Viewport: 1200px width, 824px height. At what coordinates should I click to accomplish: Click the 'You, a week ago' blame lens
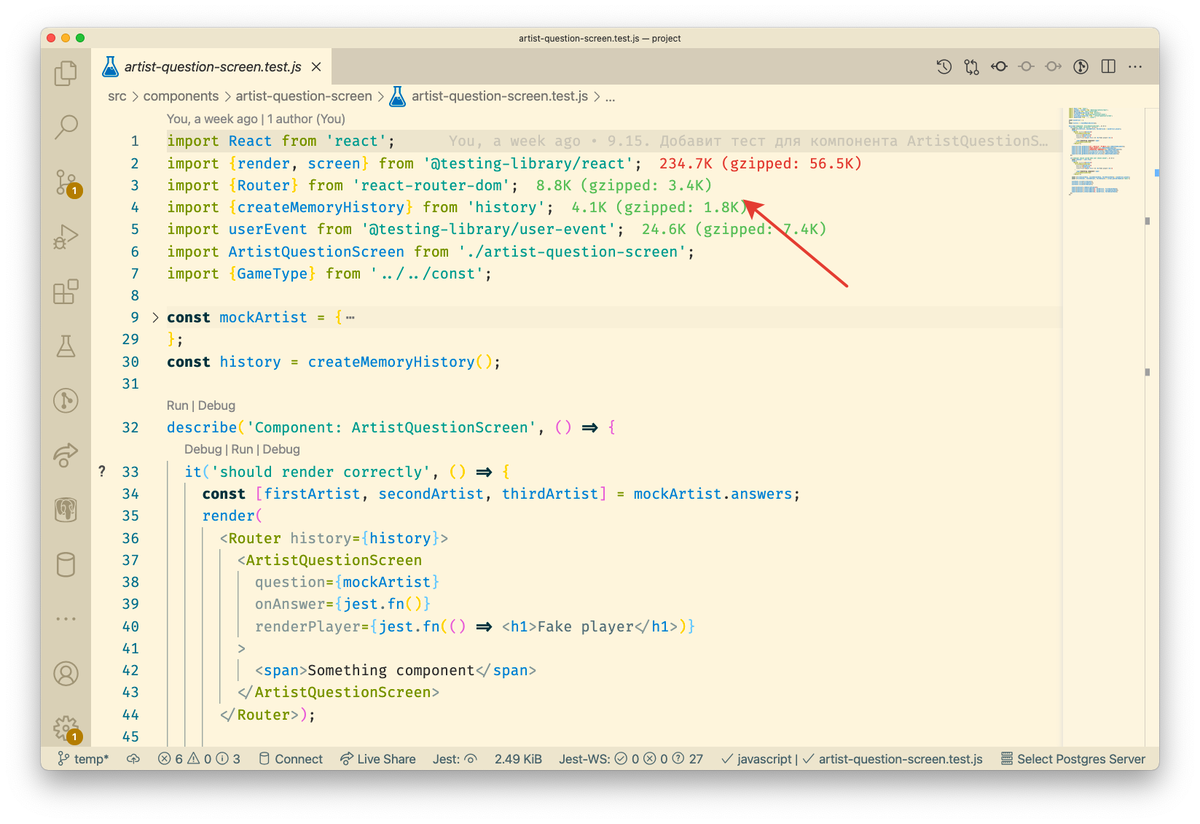tap(212, 119)
